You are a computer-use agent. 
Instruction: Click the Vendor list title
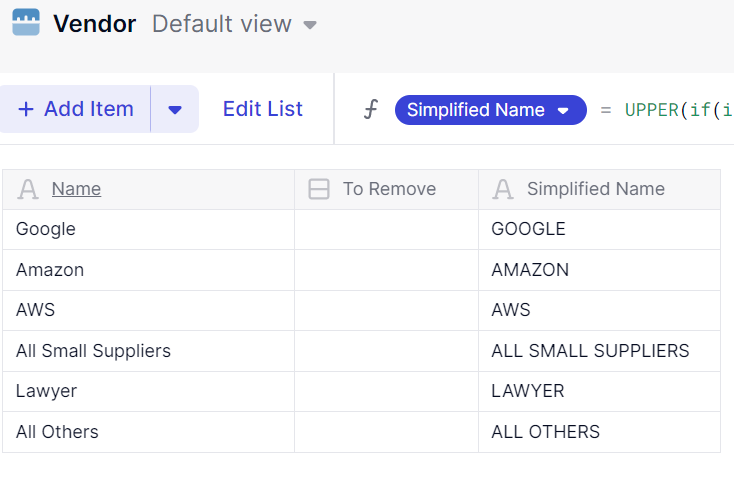[x=95, y=24]
